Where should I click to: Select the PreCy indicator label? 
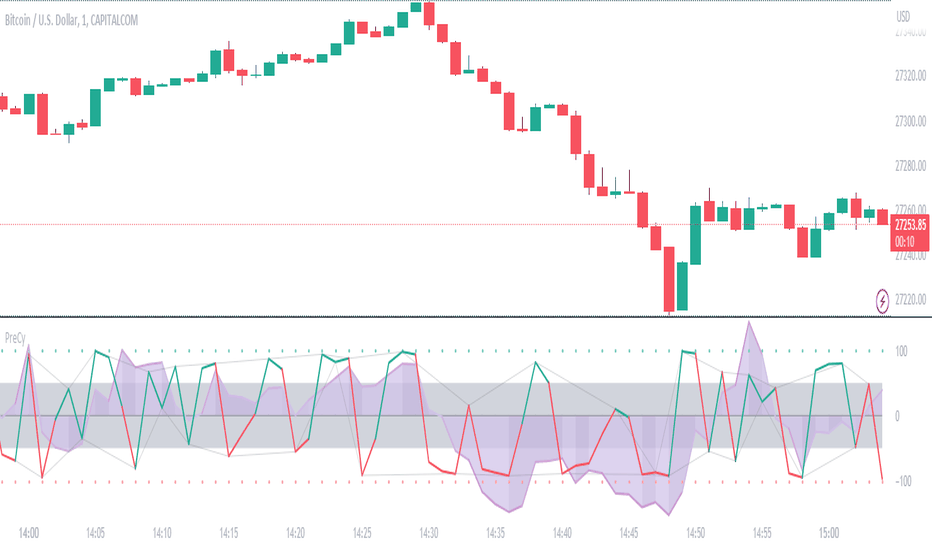pos(16,337)
